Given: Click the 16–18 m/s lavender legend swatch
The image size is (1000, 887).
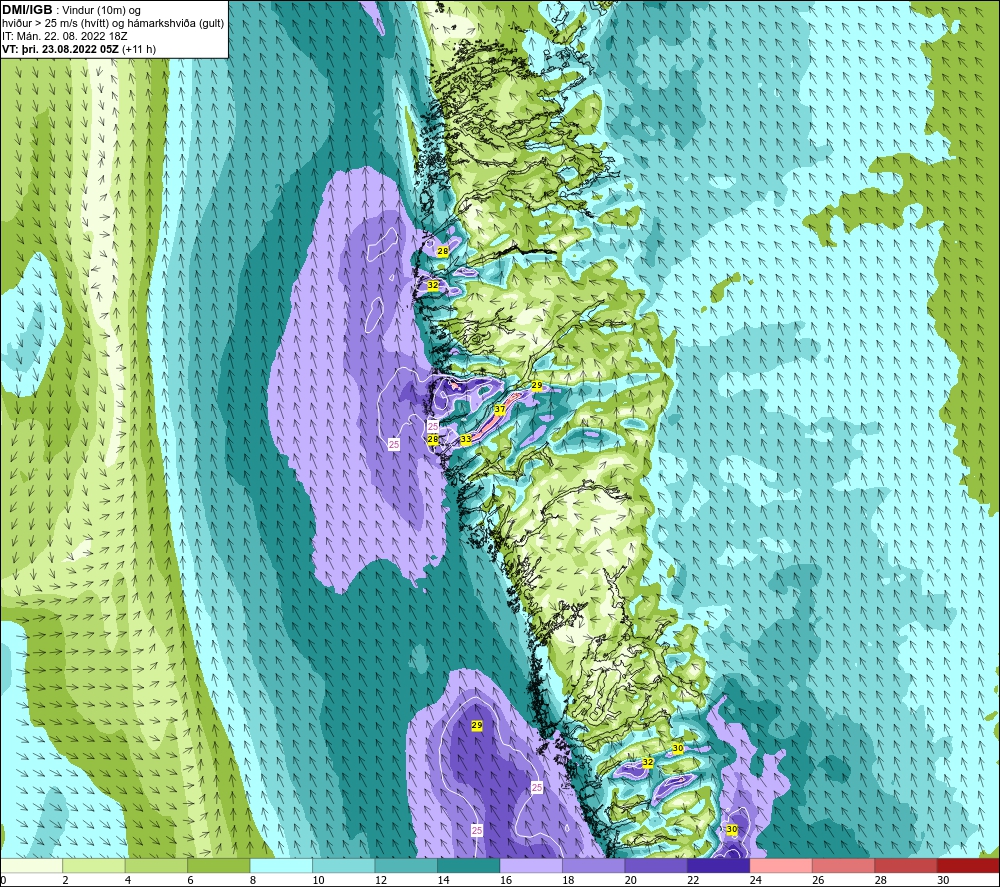Looking at the screenshot, I should pyautogui.click(x=531, y=865).
